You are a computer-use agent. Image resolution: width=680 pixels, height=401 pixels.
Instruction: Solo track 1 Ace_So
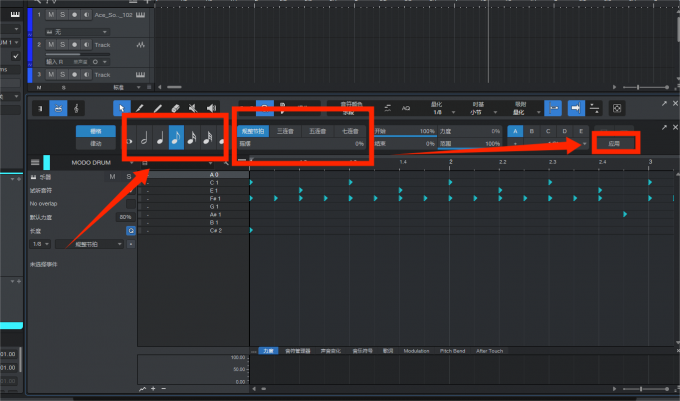(x=63, y=15)
